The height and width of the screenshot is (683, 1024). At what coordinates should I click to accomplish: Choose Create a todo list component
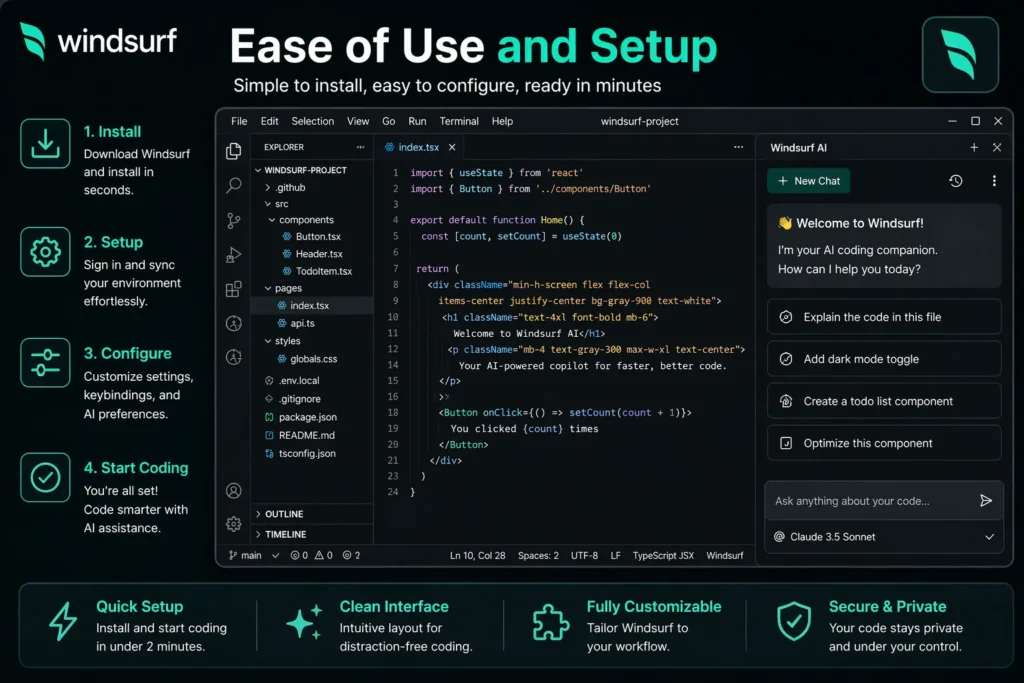tap(884, 402)
